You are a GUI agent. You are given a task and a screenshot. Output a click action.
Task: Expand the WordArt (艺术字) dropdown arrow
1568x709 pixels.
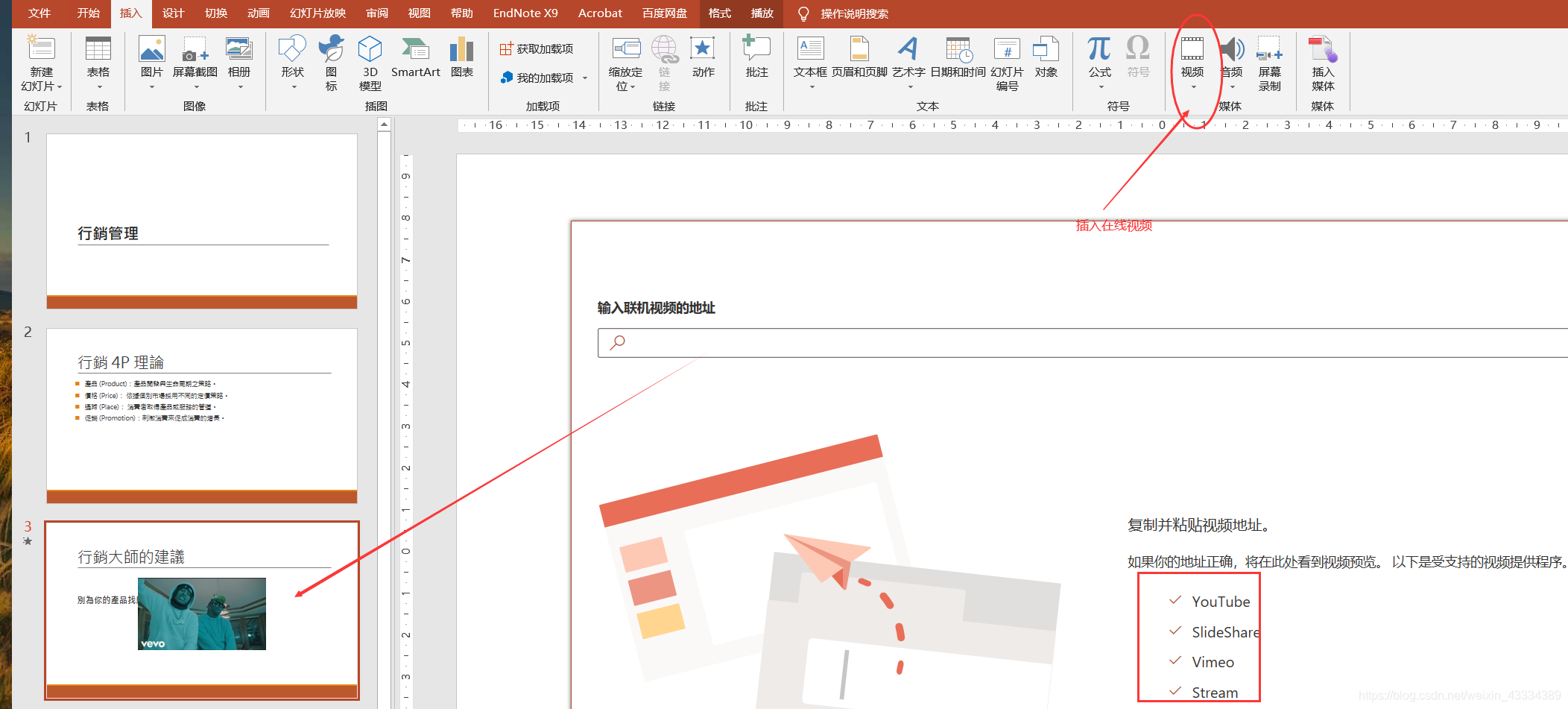click(x=909, y=86)
